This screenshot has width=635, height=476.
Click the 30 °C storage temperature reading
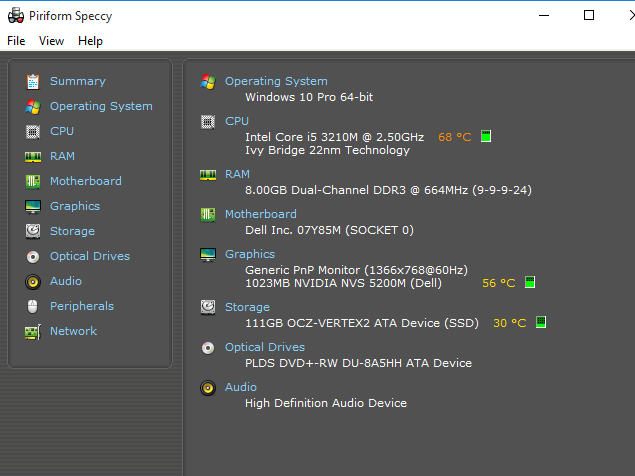[510, 323]
